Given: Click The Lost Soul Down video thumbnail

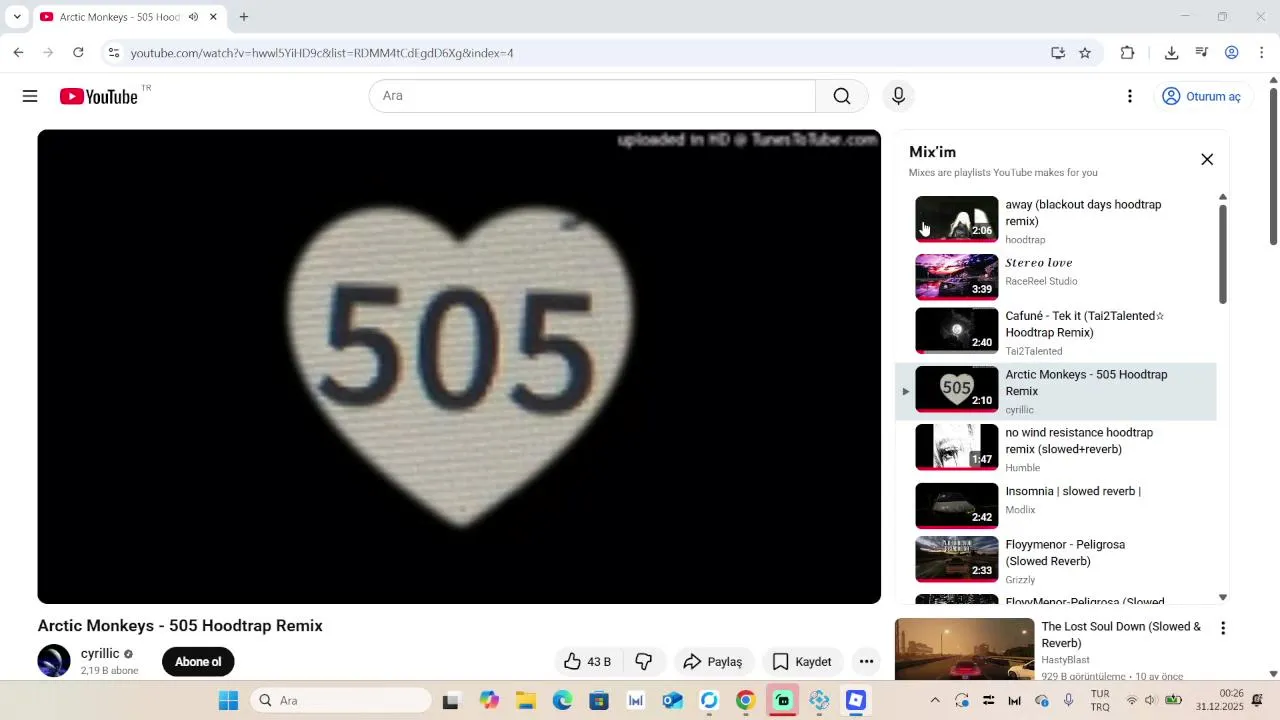Looking at the screenshot, I should tap(964, 649).
